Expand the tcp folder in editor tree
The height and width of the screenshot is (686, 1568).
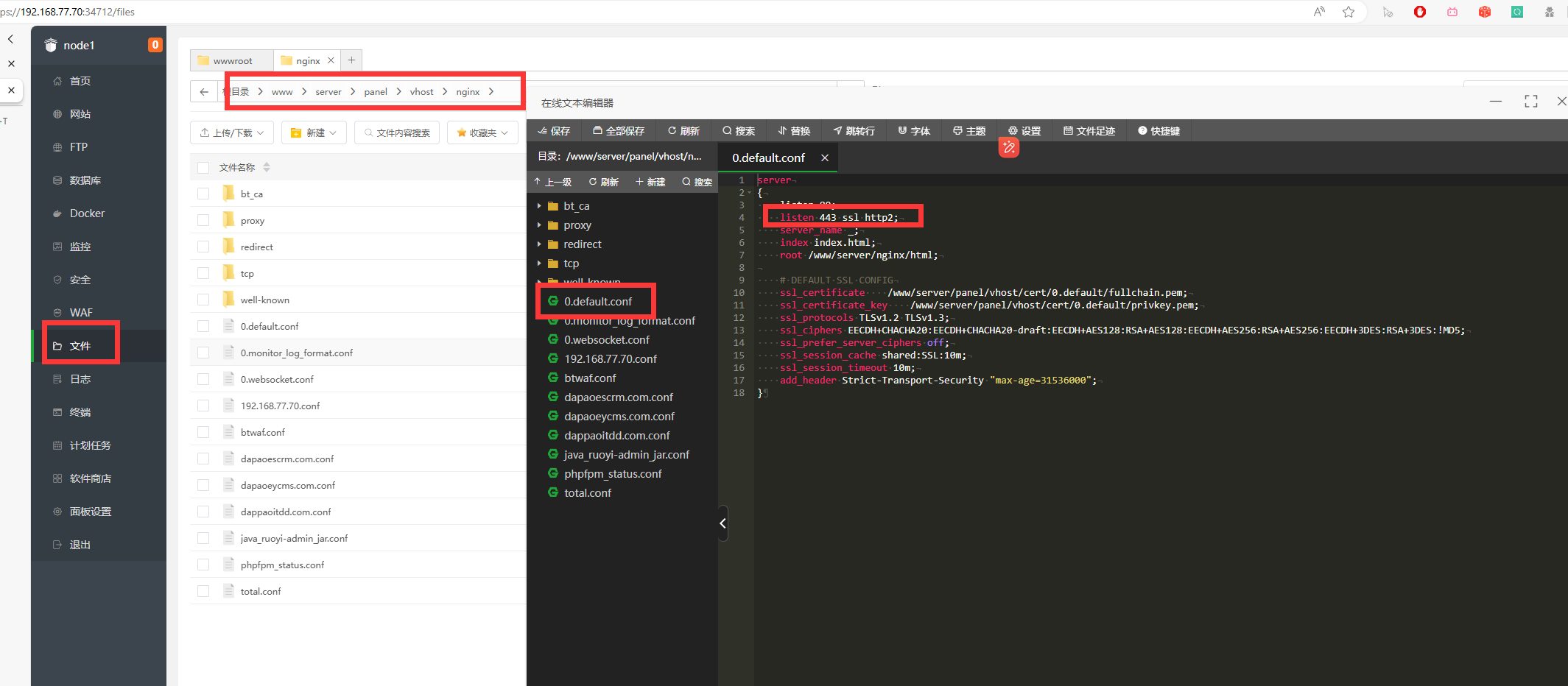539,264
